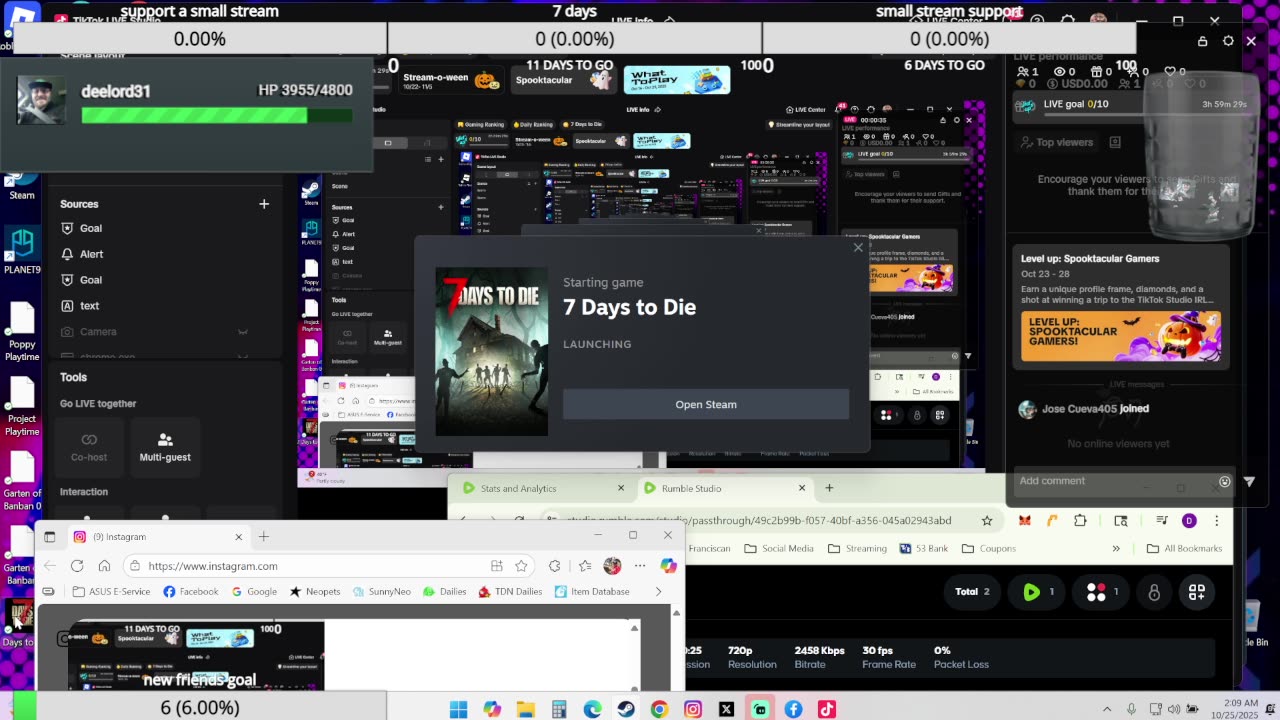Open the Chrome three-dot menu
Image resolution: width=1280 pixels, height=720 pixels.
(1216, 520)
